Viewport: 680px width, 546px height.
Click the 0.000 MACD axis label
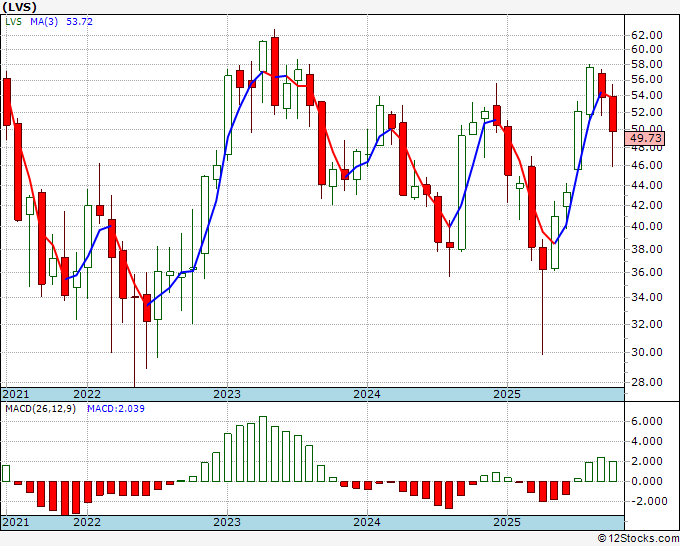tap(647, 481)
